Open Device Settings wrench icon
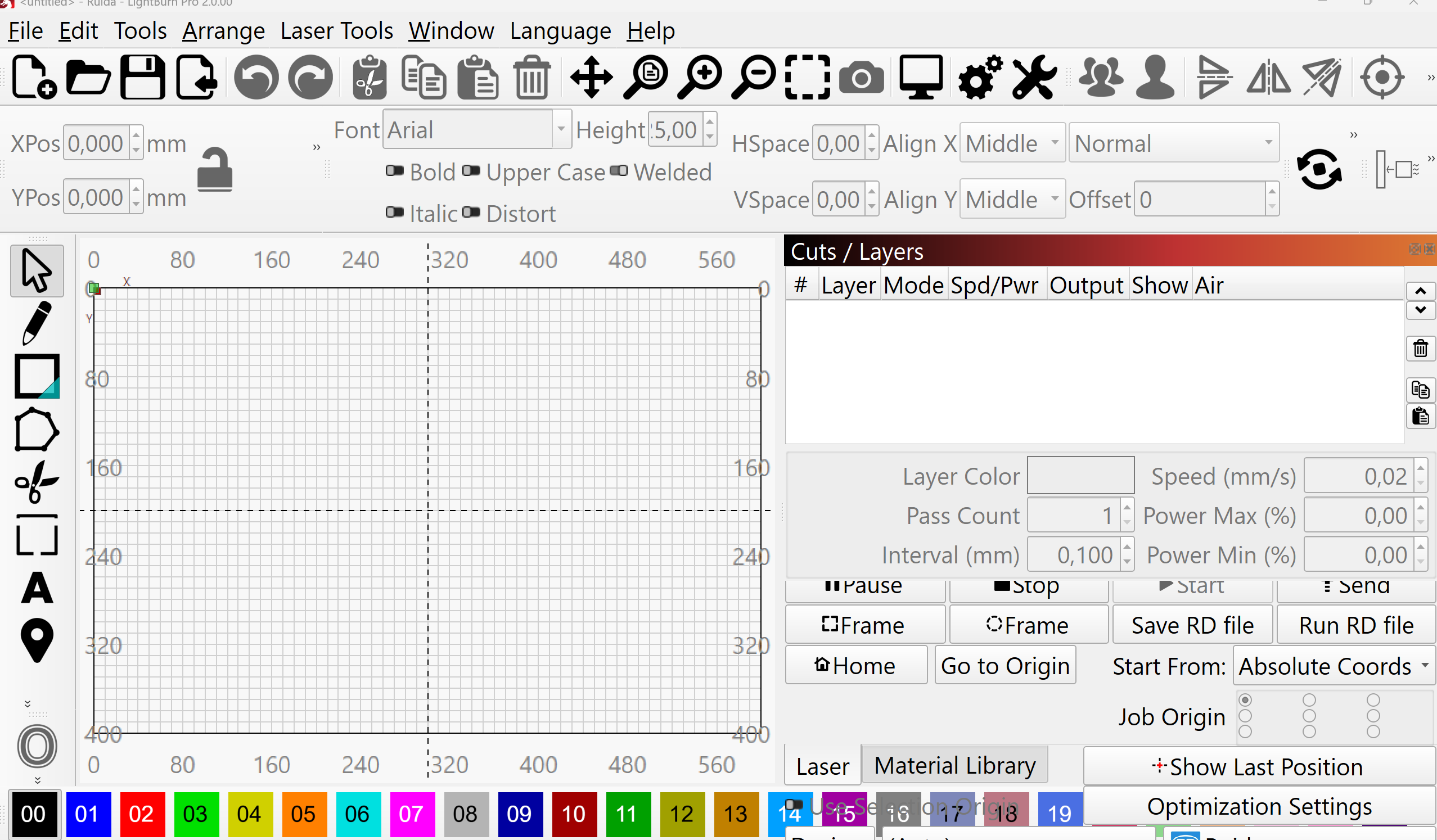The width and height of the screenshot is (1437, 840). (1033, 77)
